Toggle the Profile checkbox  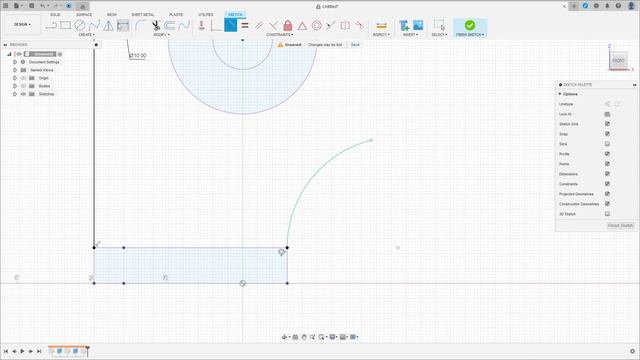tap(607, 154)
